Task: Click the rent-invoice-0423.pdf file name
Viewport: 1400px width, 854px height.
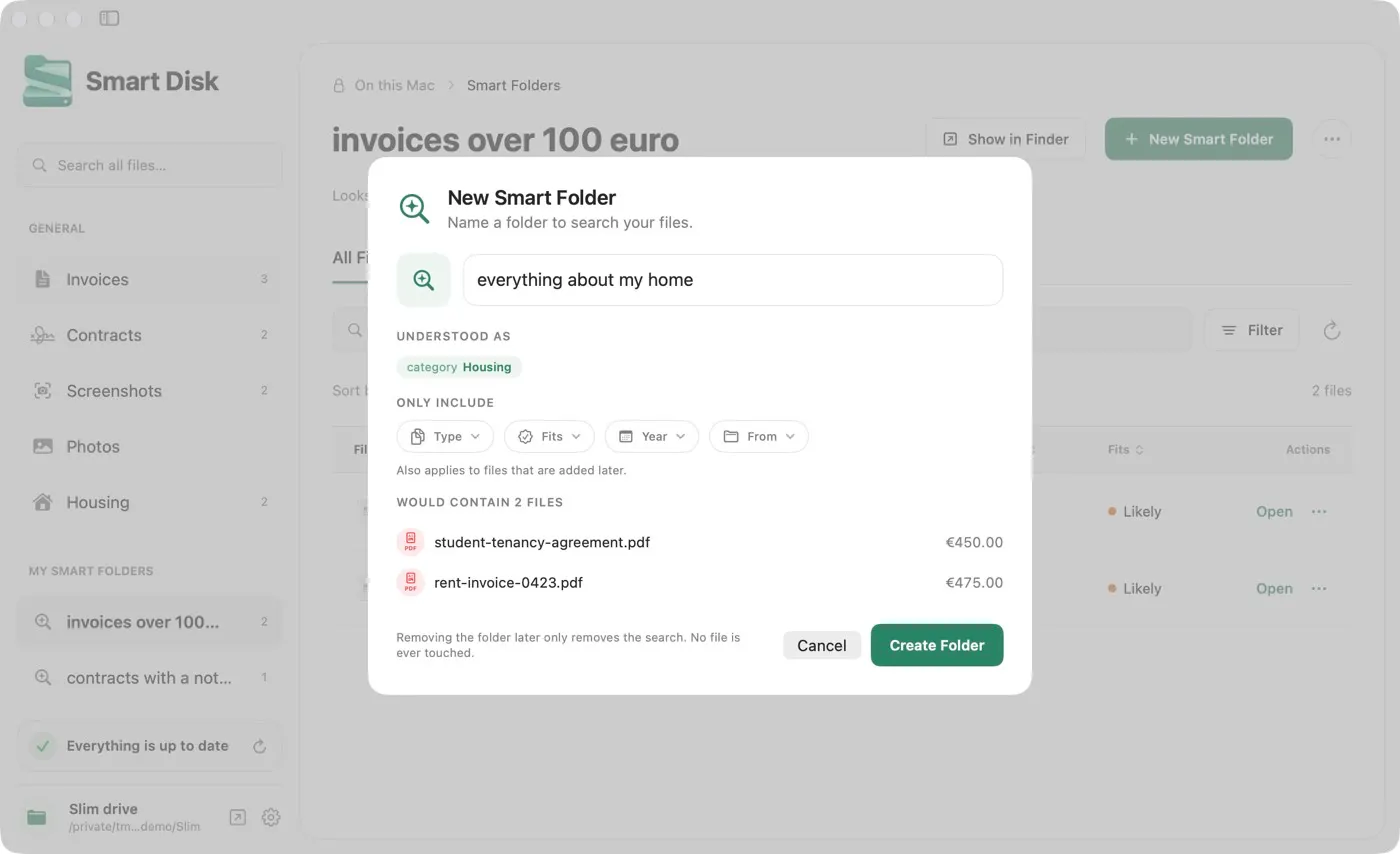Action: point(508,582)
